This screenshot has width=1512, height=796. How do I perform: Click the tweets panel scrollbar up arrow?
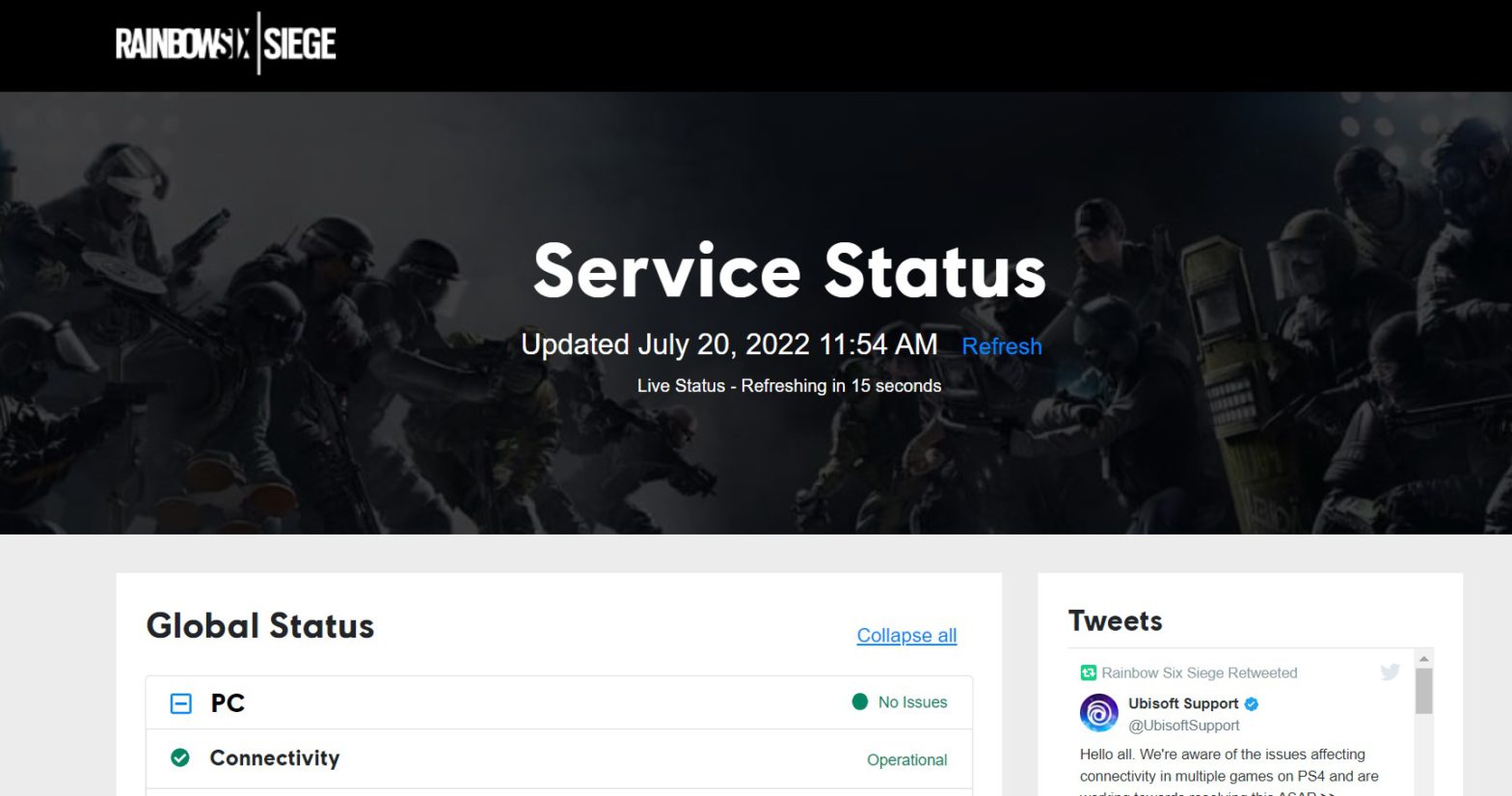click(1424, 660)
